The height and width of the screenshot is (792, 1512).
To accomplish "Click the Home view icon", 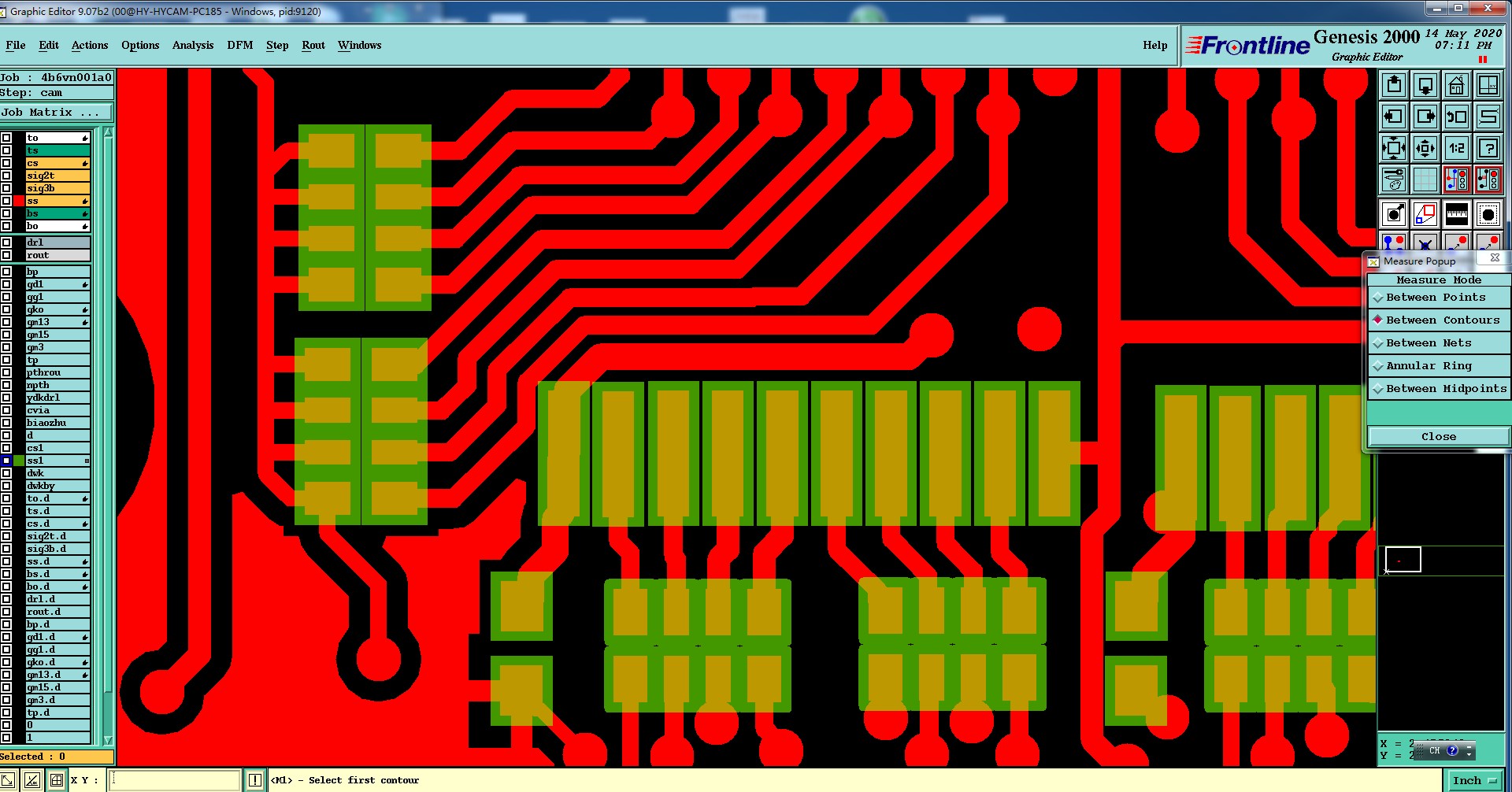I will coord(1456,85).
